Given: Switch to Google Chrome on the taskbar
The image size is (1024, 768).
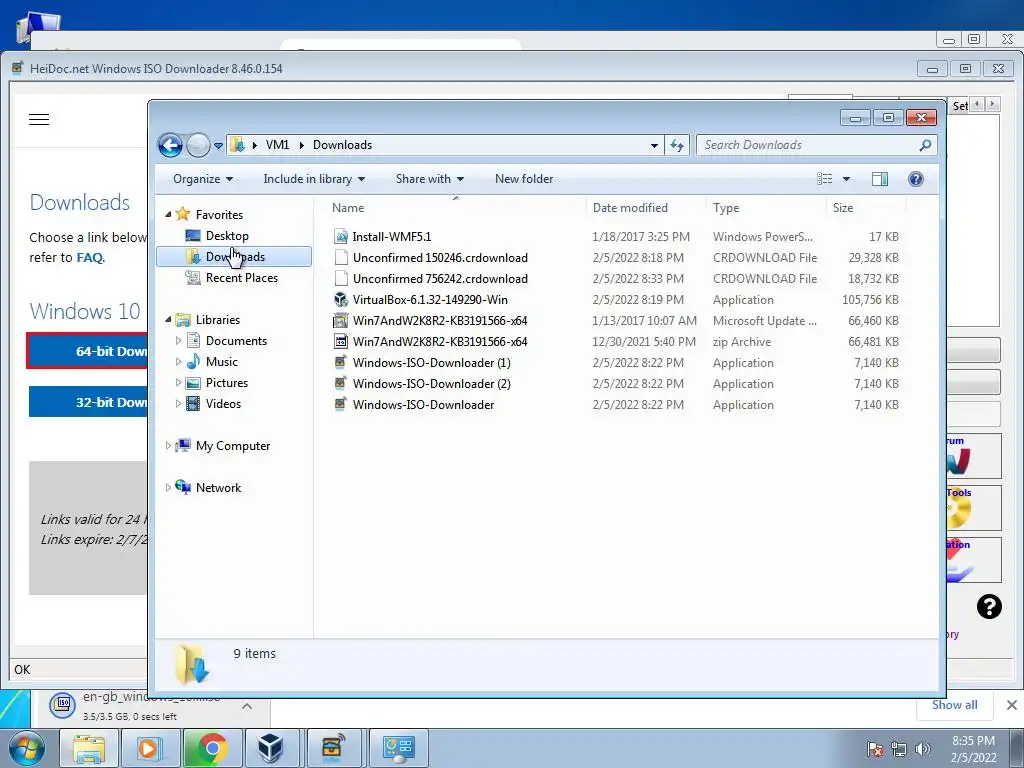Looking at the screenshot, I should (212, 748).
